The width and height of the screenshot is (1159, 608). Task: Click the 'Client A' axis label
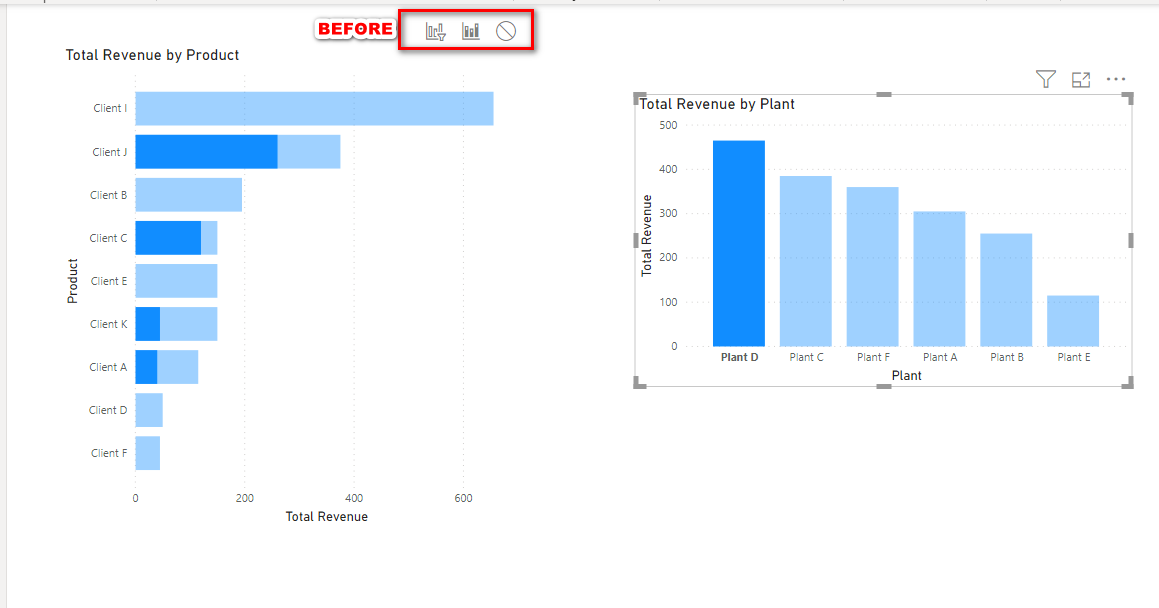(108, 367)
